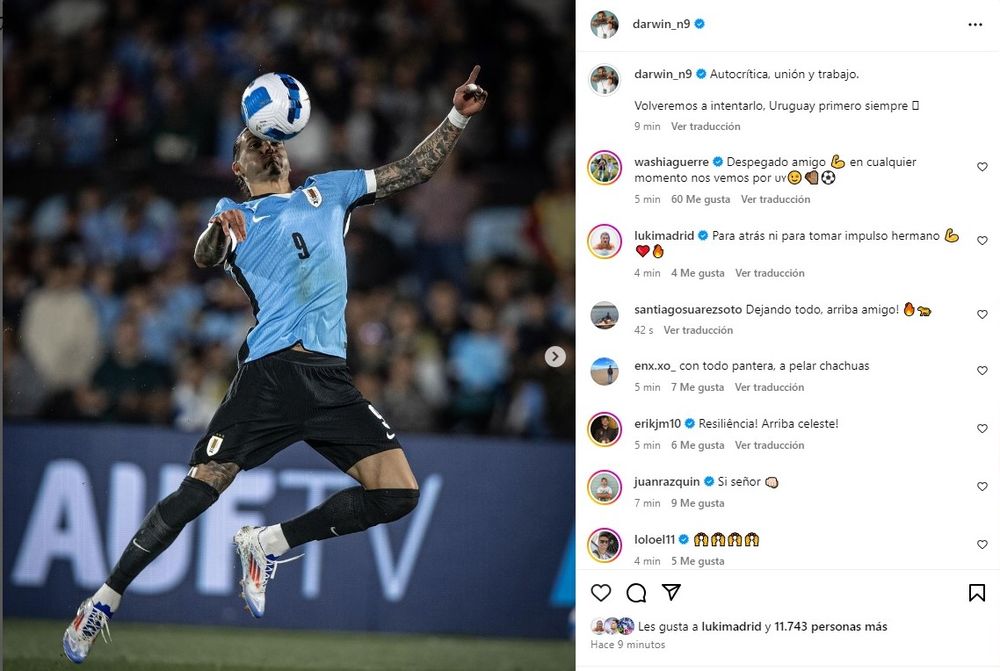Viewport: 1000px width, 671px height.
Task: Like santiagosuarezsoto's comment heart
Action: tap(982, 314)
